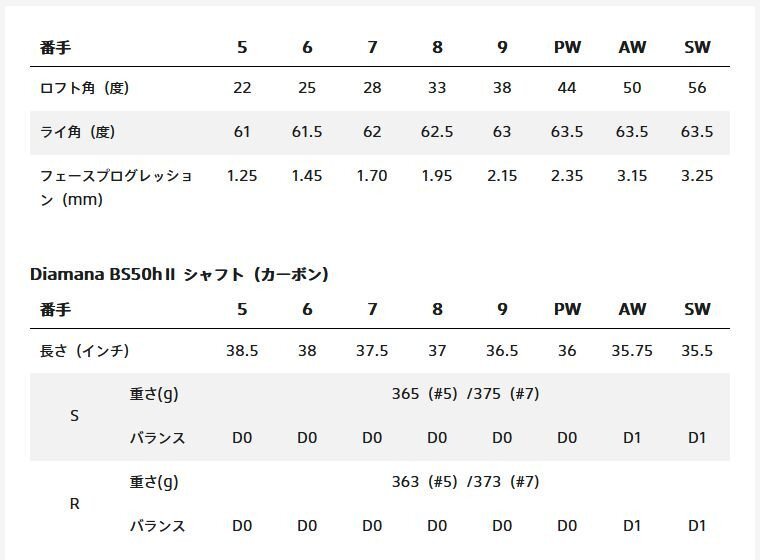Click the ロフト角（度） row label
The image size is (760, 560).
84,88
